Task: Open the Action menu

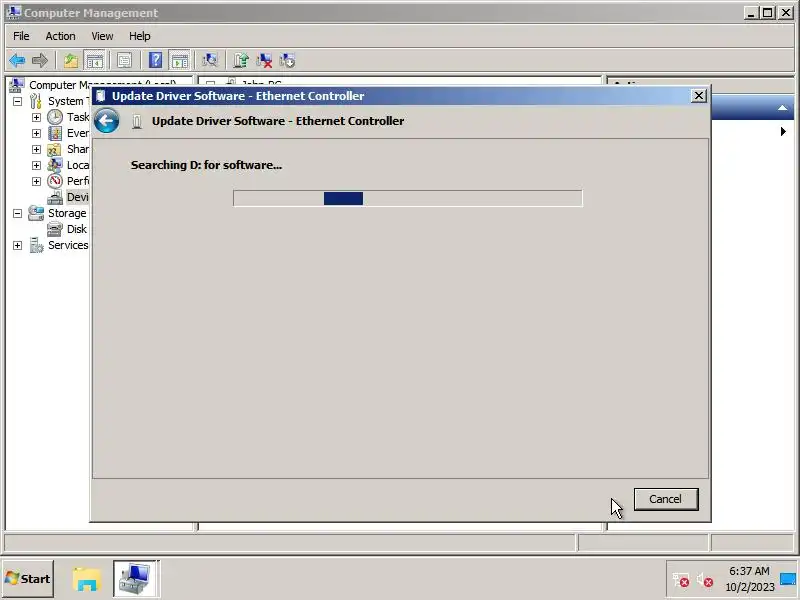Action: 60,36
